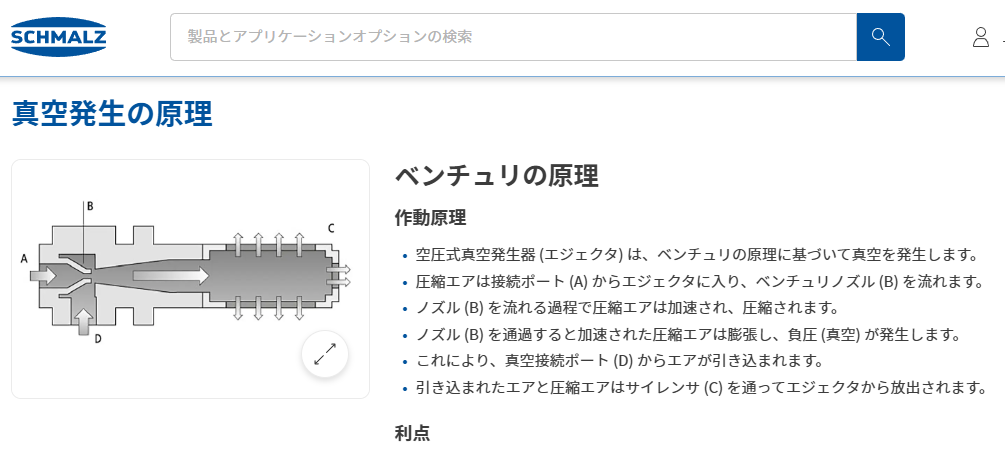Viewport: 1005px width, 458px height.
Task: Open the user account icon
Action: pyautogui.click(x=981, y=37)
